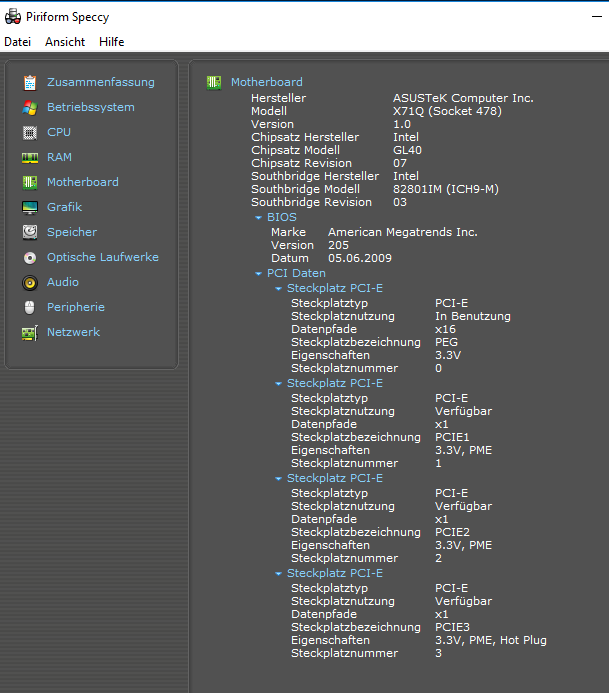The width and height of the screenshot is (609, 693).
Task: Open the Netzwerk section
Action: pyautogui.click(x=73, y=332)
